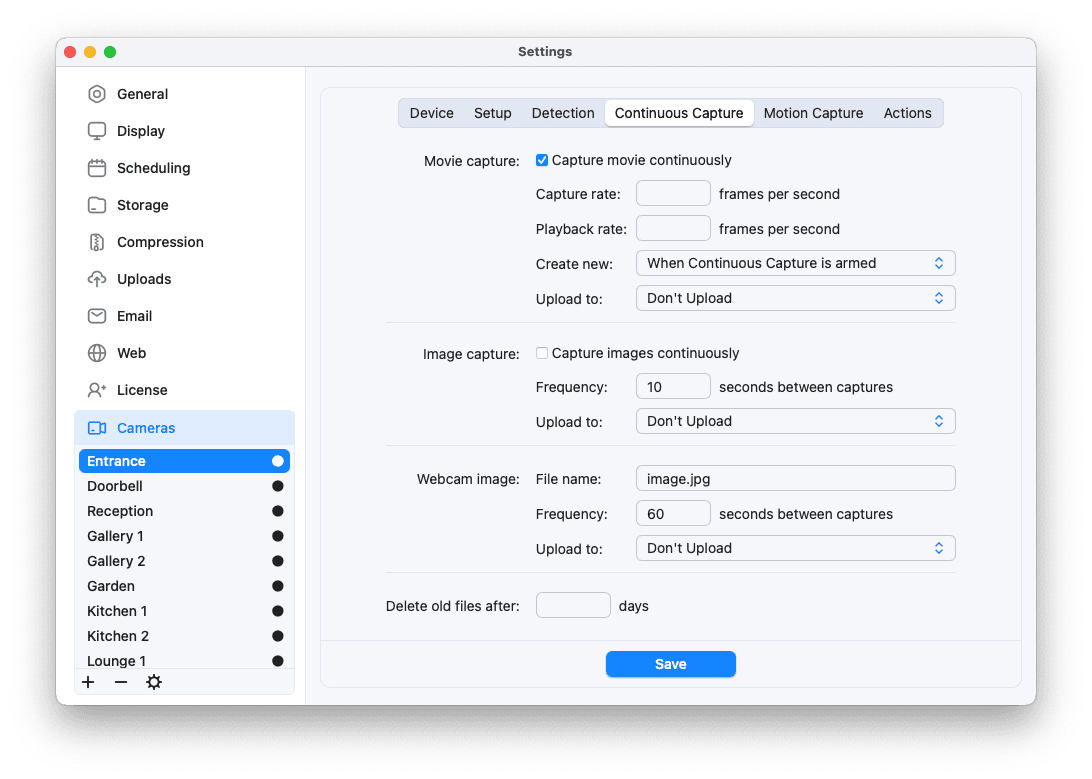Image resolution: width=1092 pixels, height=779 pixels.
Task: Click the Delete old files after field
Action: pyautogui.click(x=573, y=604)
